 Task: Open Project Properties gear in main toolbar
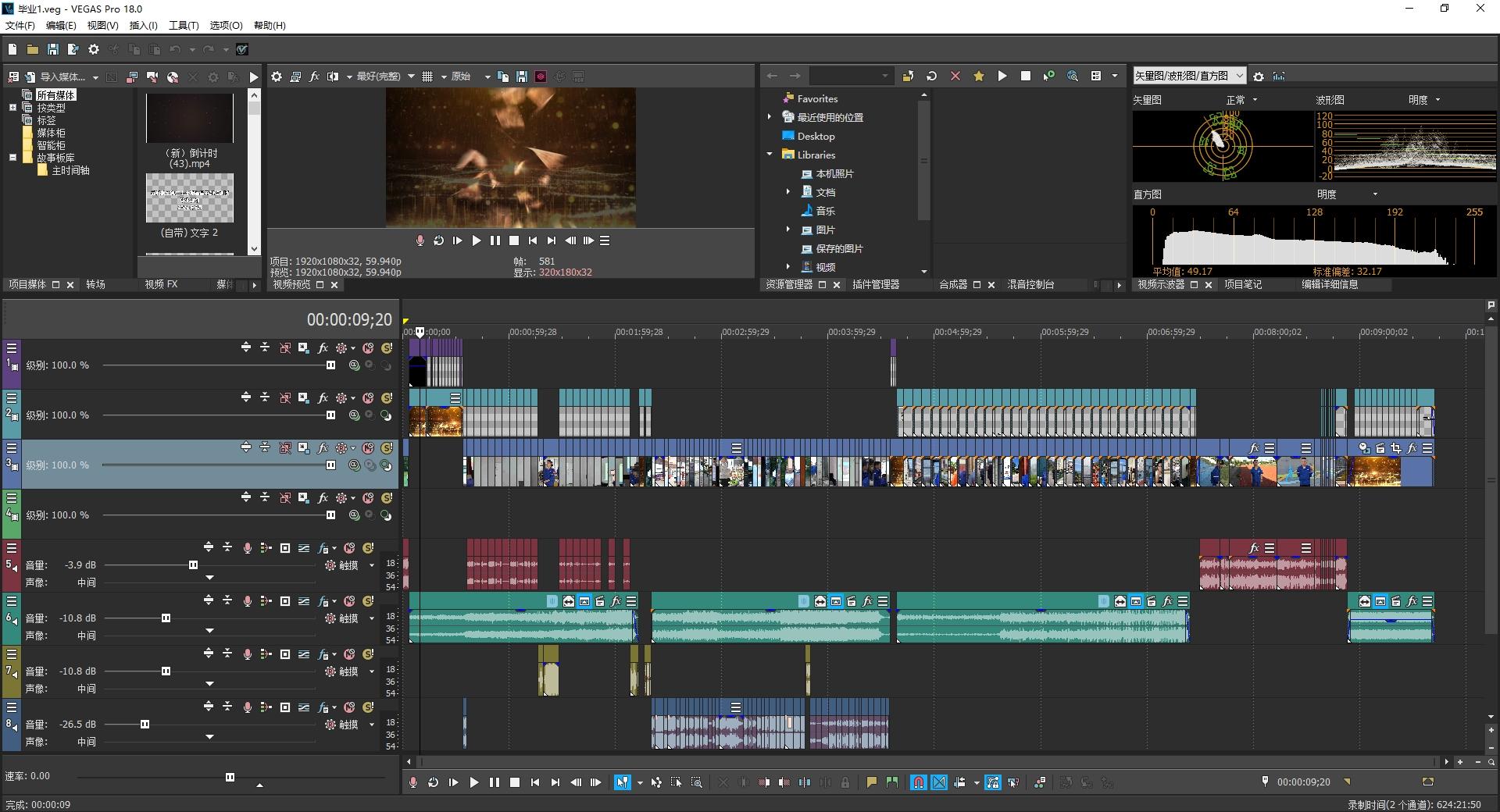(94, 49)
